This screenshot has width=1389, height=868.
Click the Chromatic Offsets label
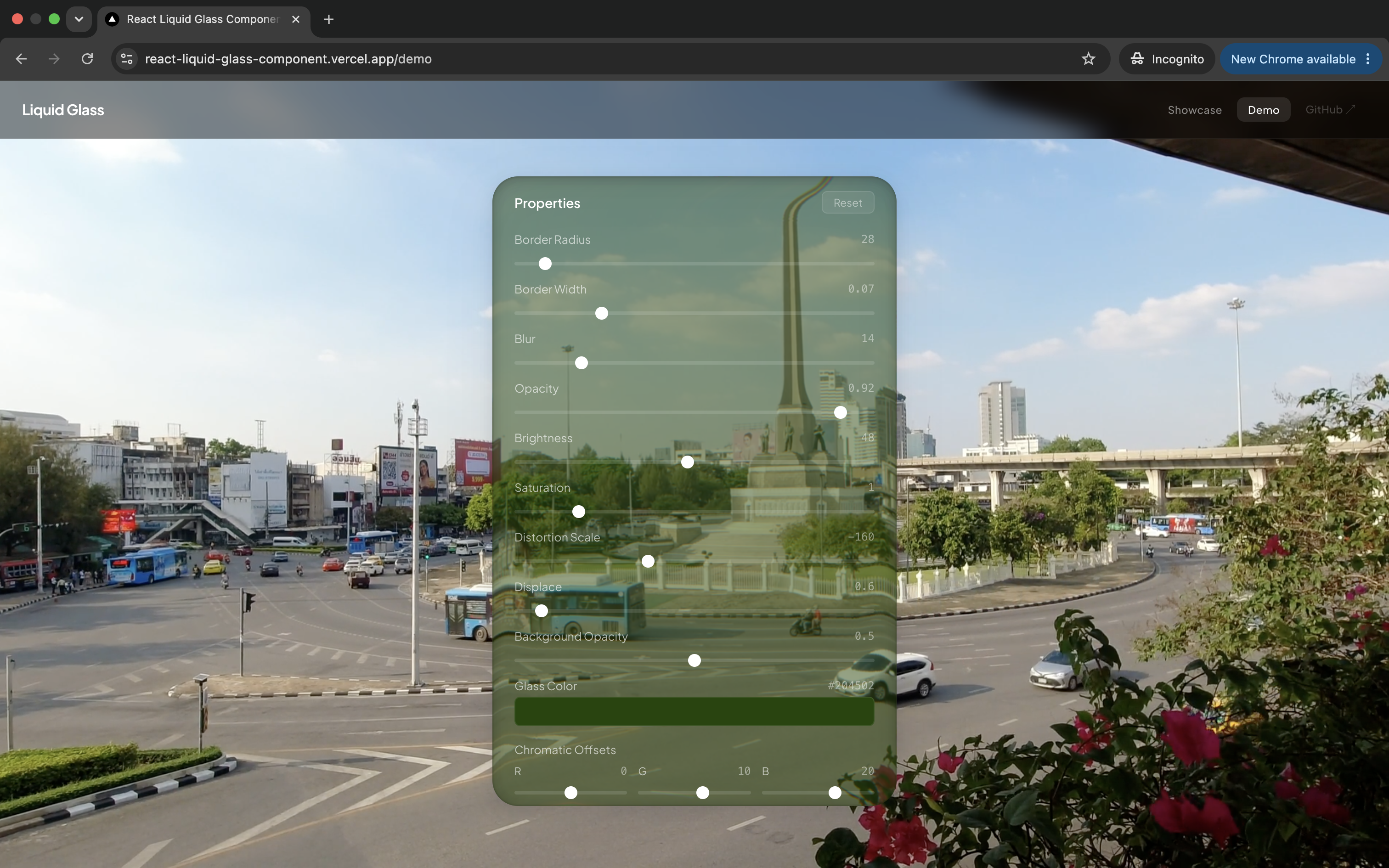click(565, 750)
